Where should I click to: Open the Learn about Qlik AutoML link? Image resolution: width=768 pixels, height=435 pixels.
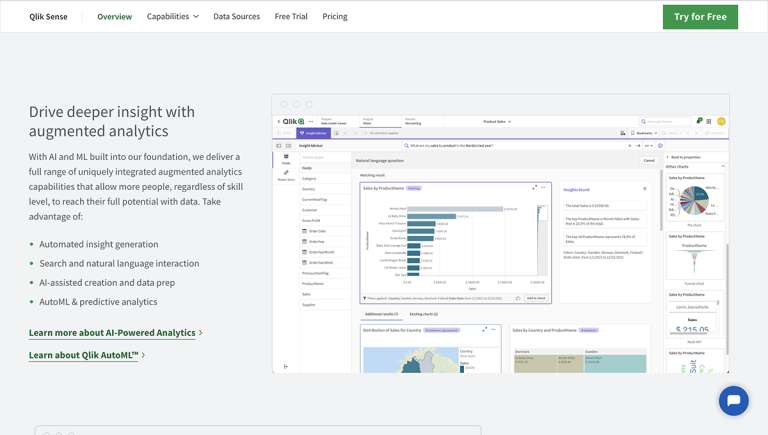[84, 355]
